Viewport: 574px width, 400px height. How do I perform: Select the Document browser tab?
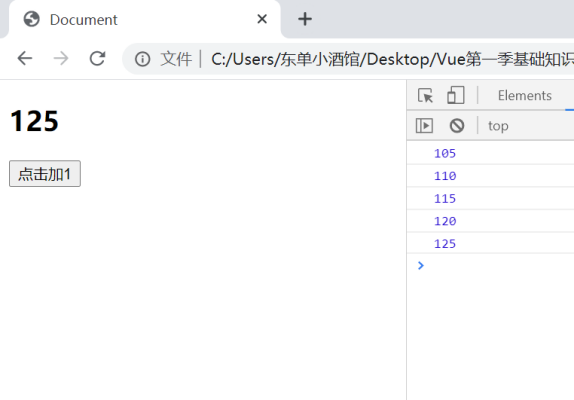(145, 19)
